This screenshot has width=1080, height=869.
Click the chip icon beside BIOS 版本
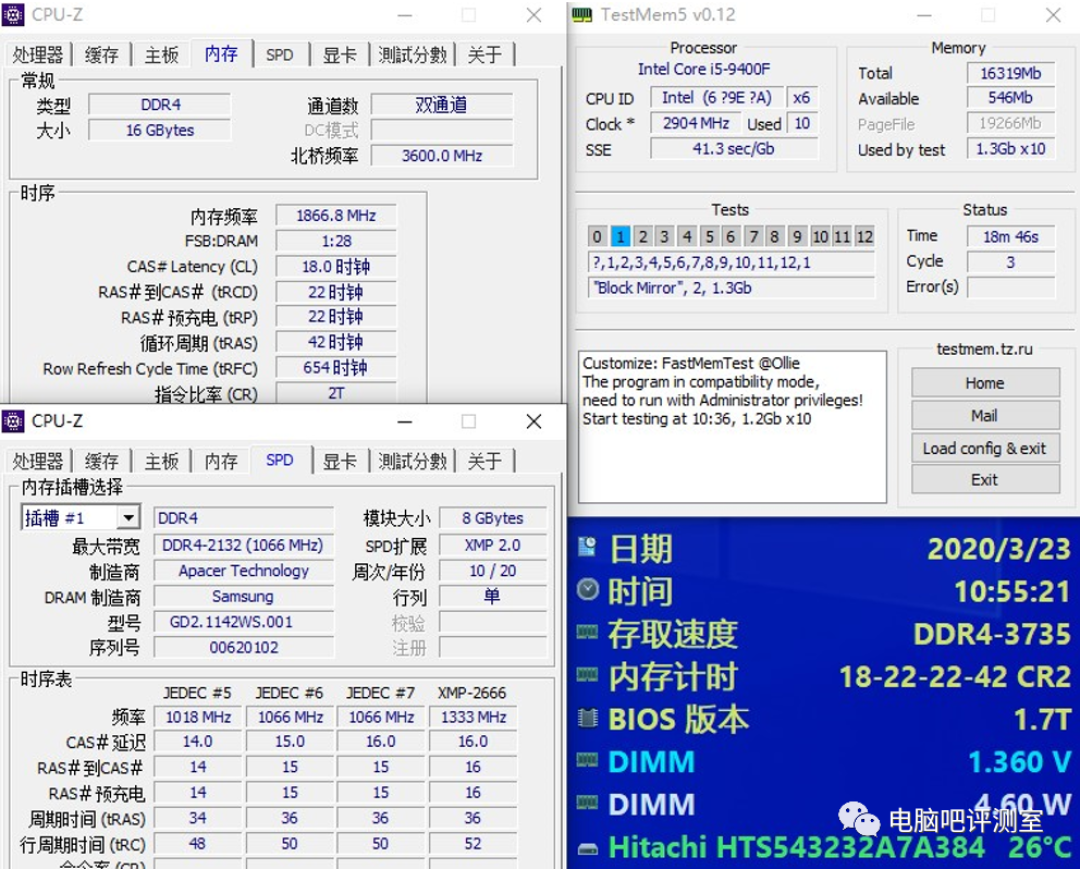click(588, 718)
